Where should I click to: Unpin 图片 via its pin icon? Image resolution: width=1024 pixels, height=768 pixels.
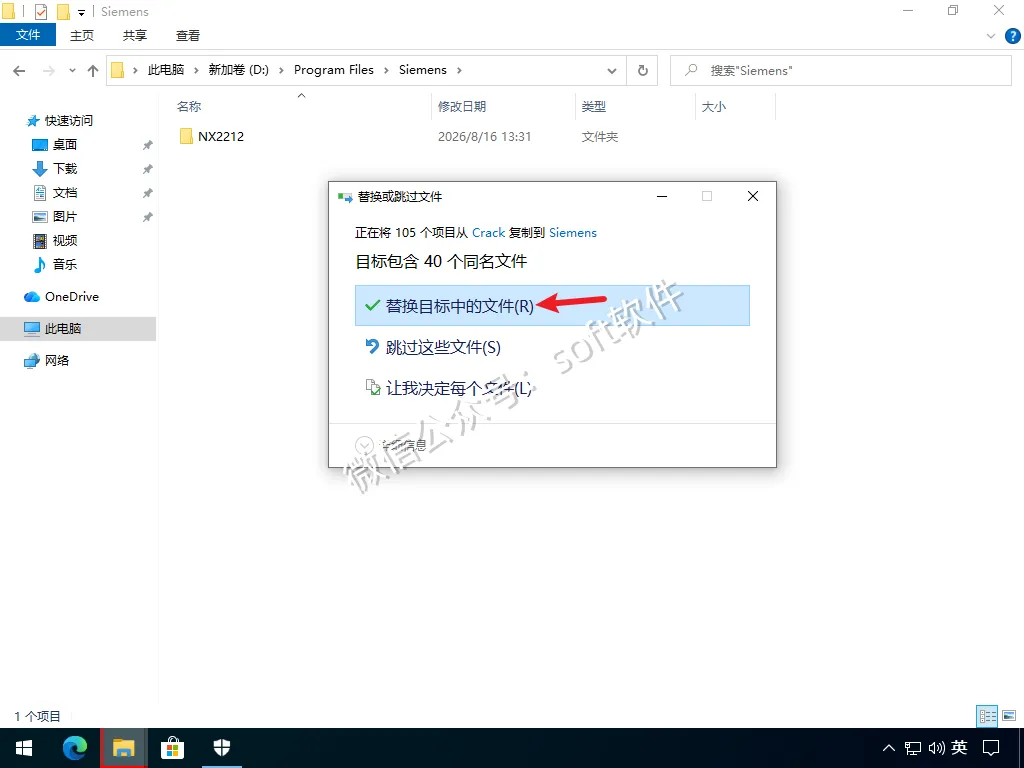148,217
